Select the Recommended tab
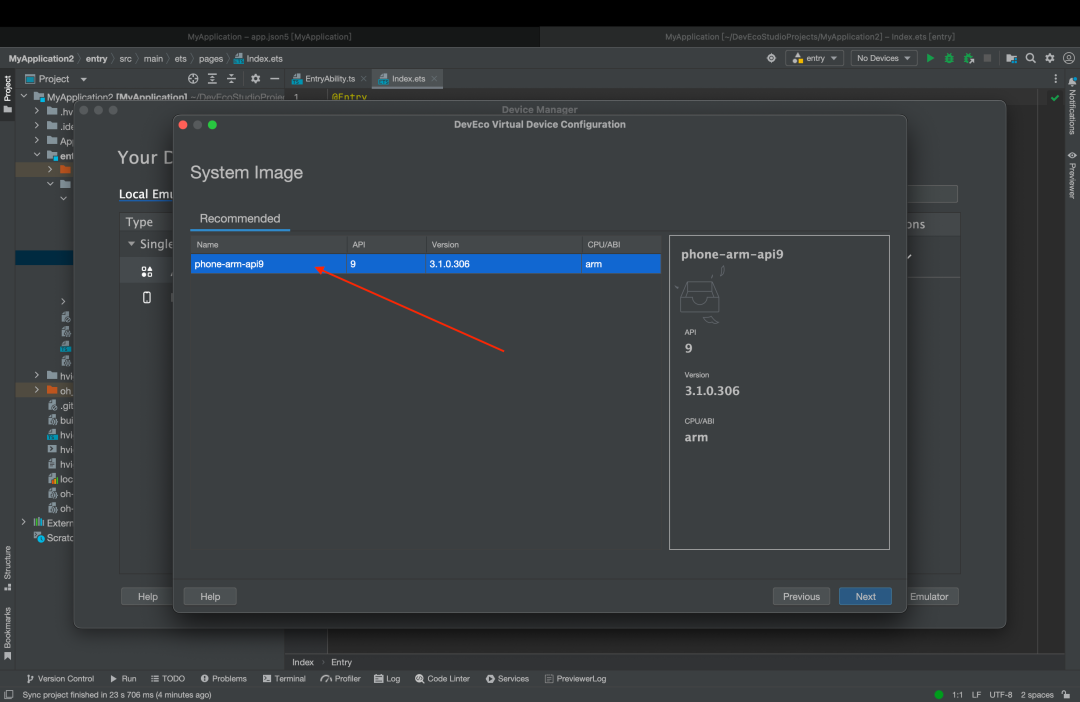 pos(240,218)
